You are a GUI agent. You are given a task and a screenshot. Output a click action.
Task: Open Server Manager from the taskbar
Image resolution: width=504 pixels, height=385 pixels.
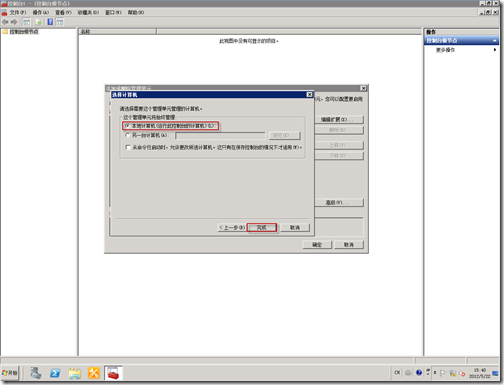(x=36, y=373)
